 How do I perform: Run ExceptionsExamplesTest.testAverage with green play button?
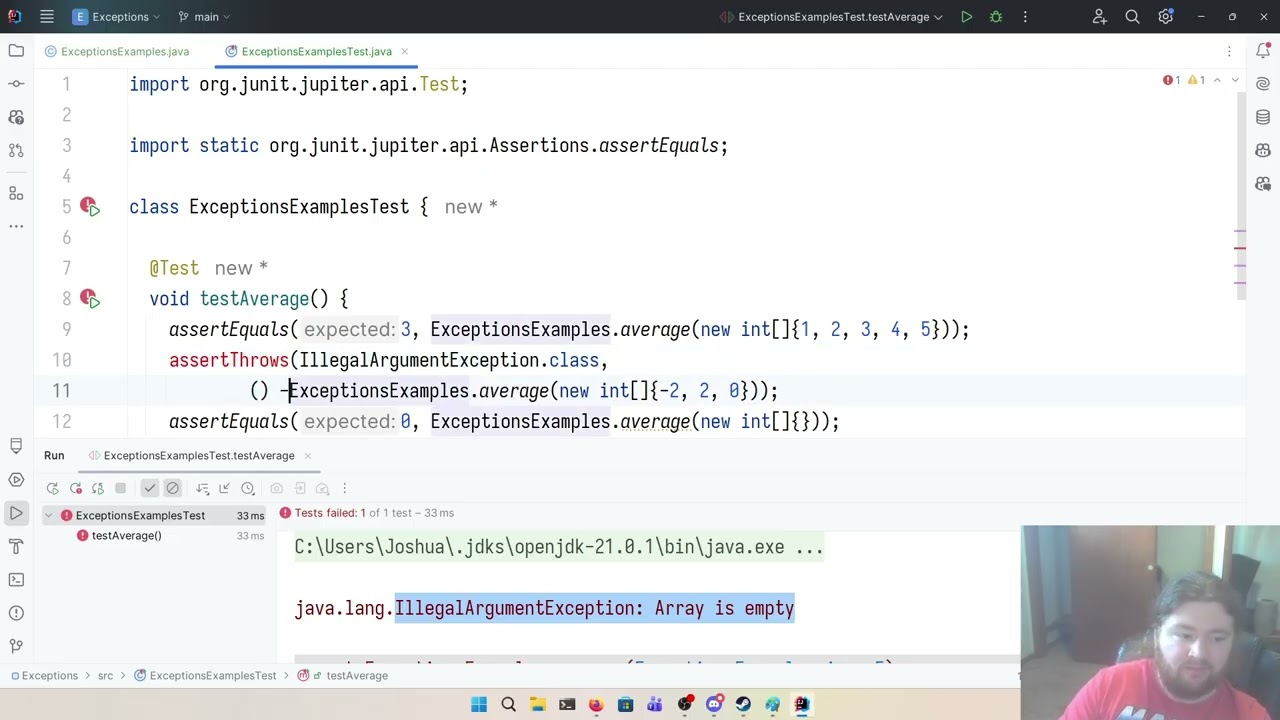click(966, 17)
